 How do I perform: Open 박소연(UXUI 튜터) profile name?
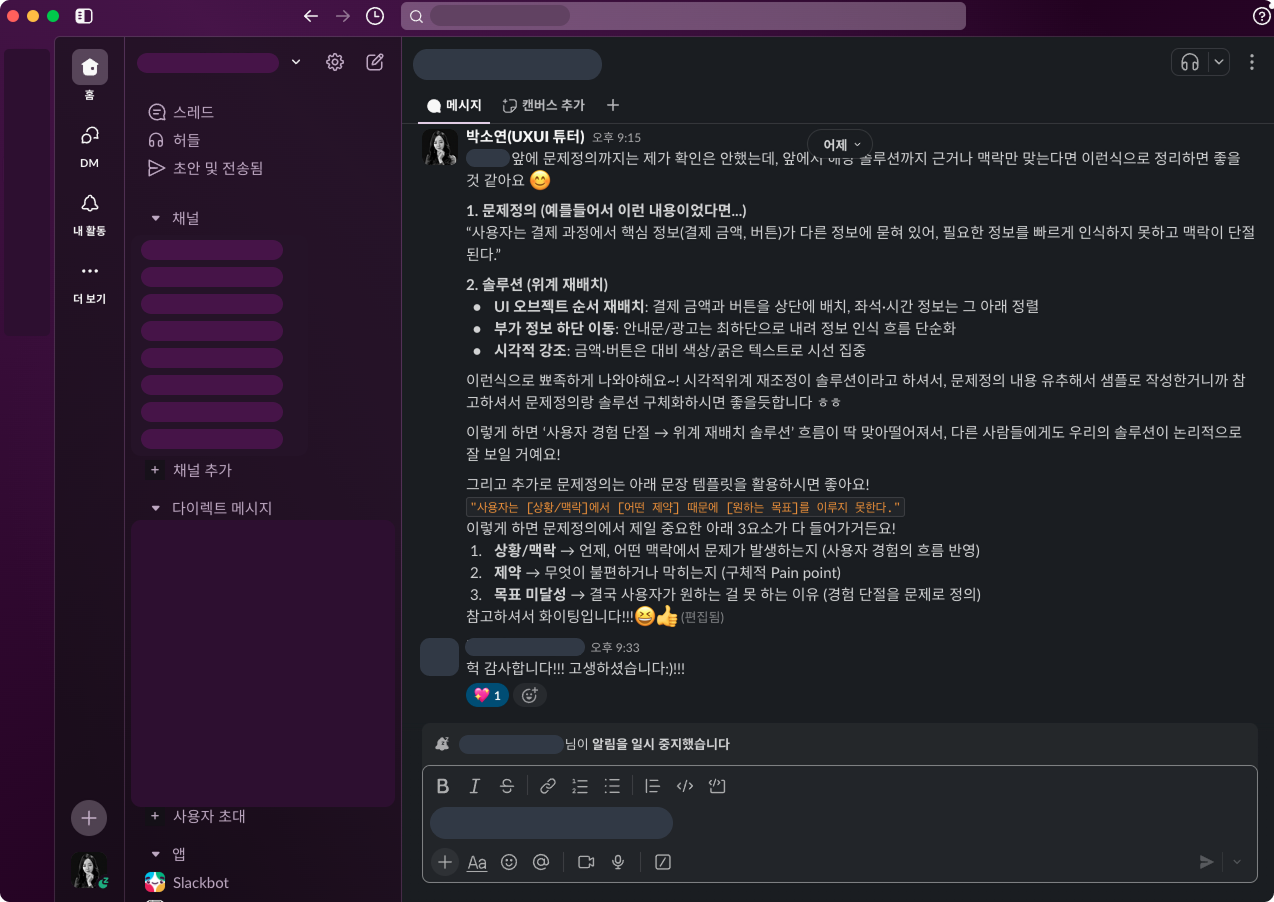[x=525, y=137]
